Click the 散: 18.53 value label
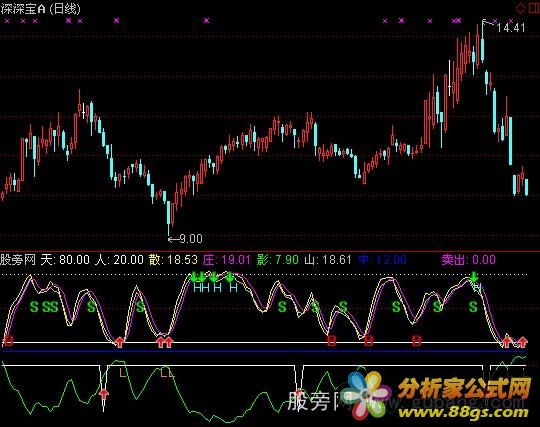This screenshot has width=540, height=427. (174, 260)
